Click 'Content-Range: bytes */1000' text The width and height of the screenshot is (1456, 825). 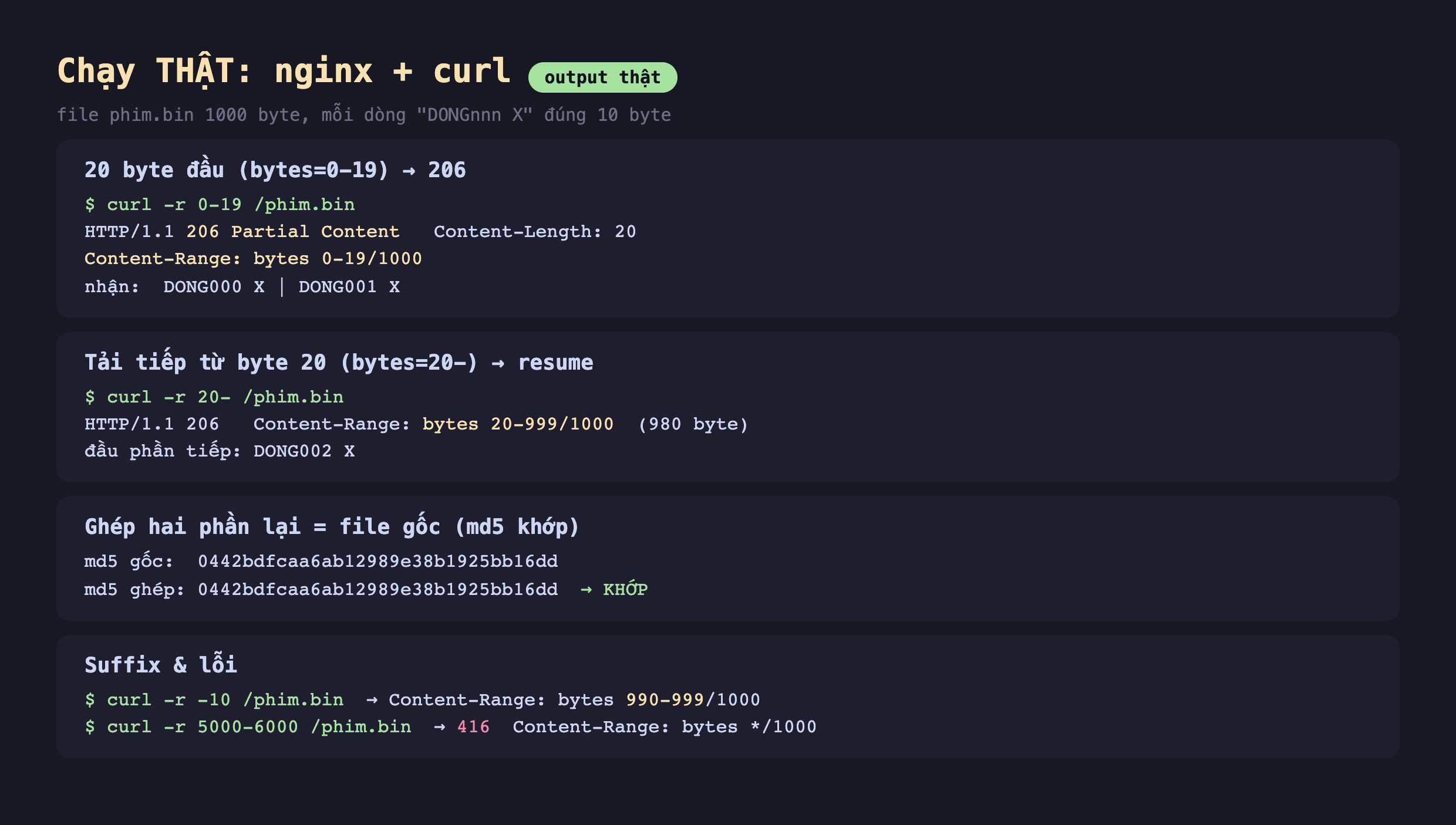click(x=665, y=726)
